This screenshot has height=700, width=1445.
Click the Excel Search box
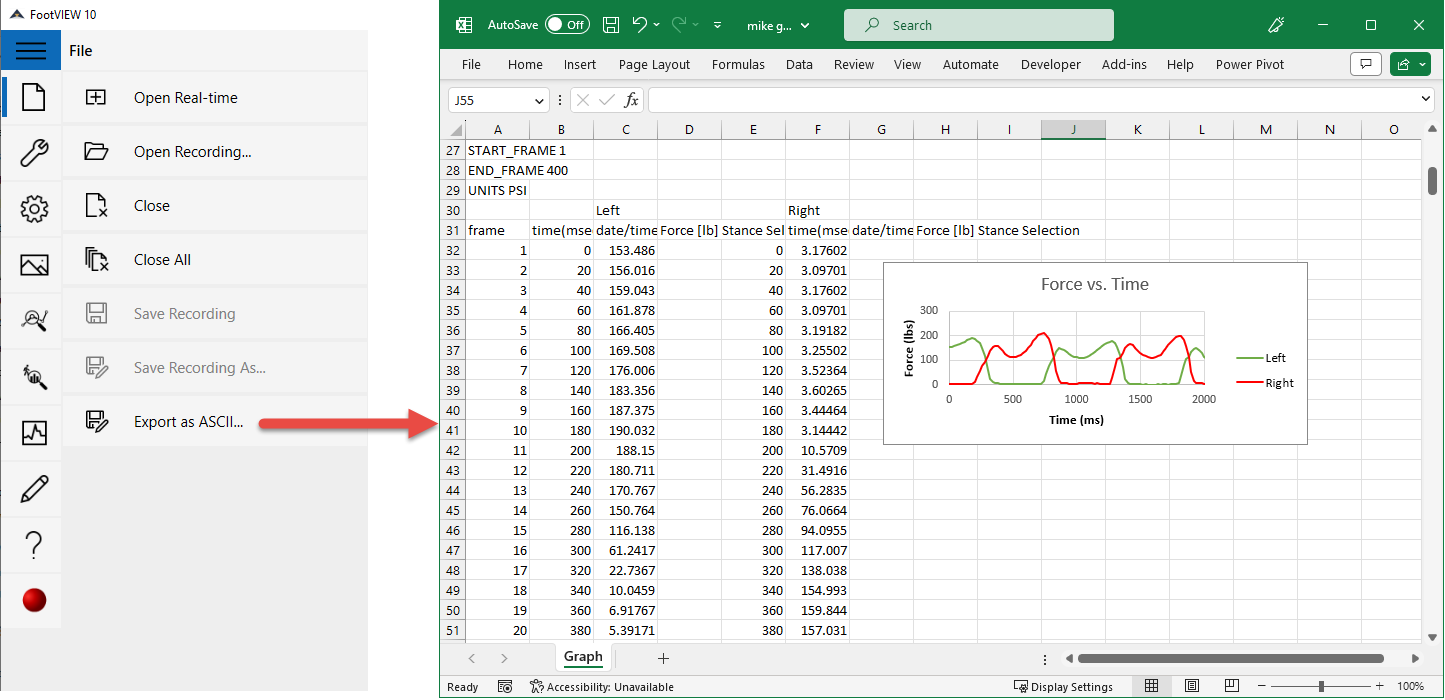pos(978,25)
